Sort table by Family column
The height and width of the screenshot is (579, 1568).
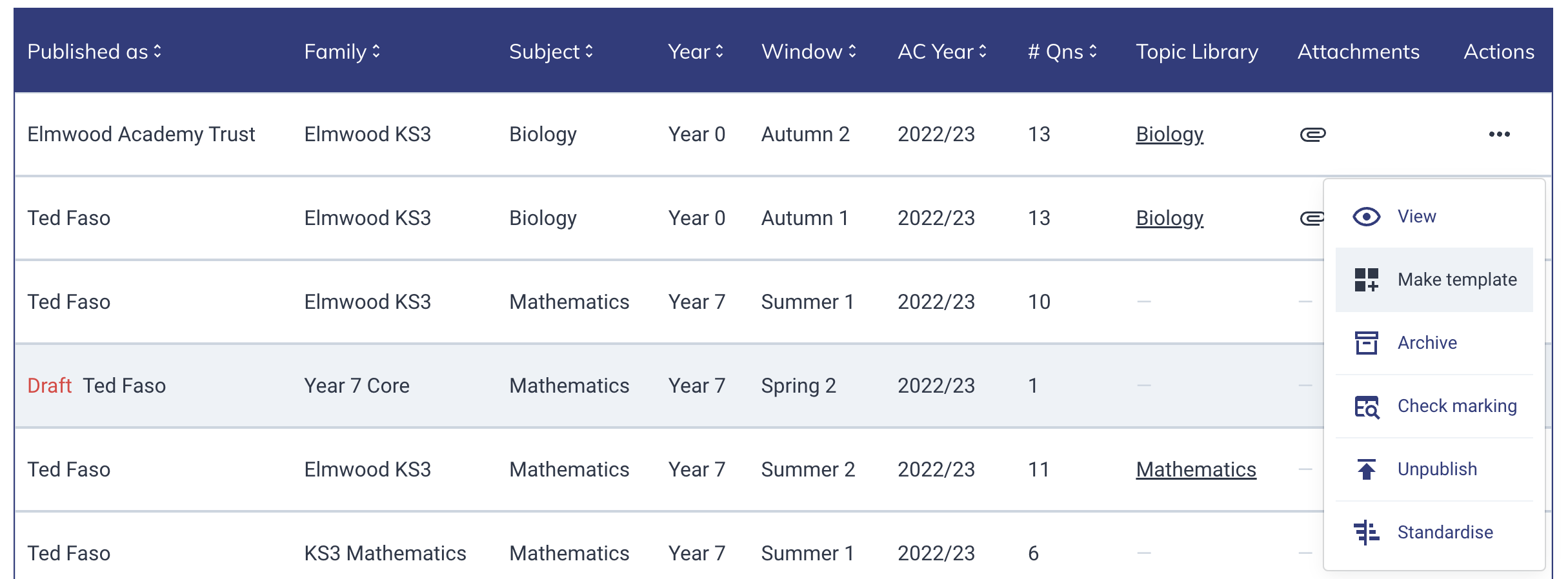pos(342,52)
